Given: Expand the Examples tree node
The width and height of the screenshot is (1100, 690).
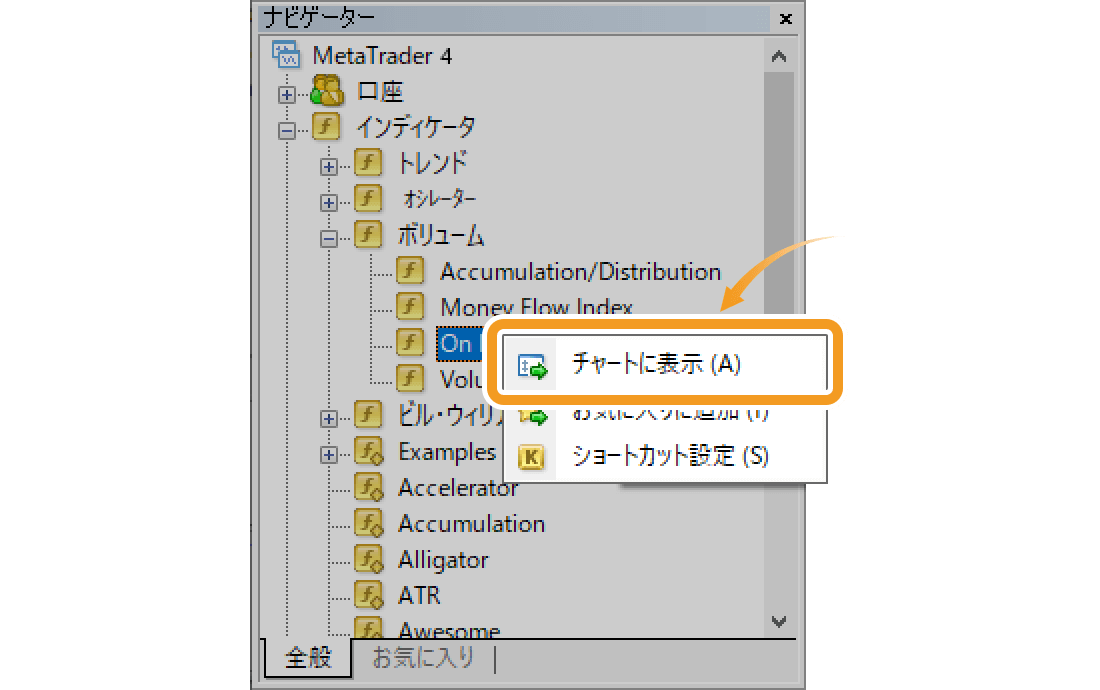Looking at the screenshot, I should (x=328, y=454).
